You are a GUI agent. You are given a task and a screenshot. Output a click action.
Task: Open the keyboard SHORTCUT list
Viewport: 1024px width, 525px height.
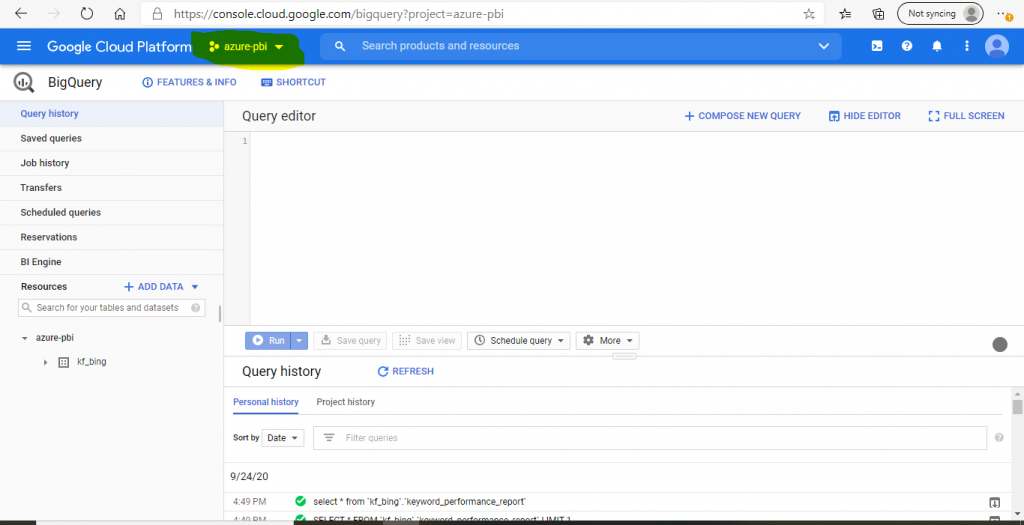coord(293,82)
